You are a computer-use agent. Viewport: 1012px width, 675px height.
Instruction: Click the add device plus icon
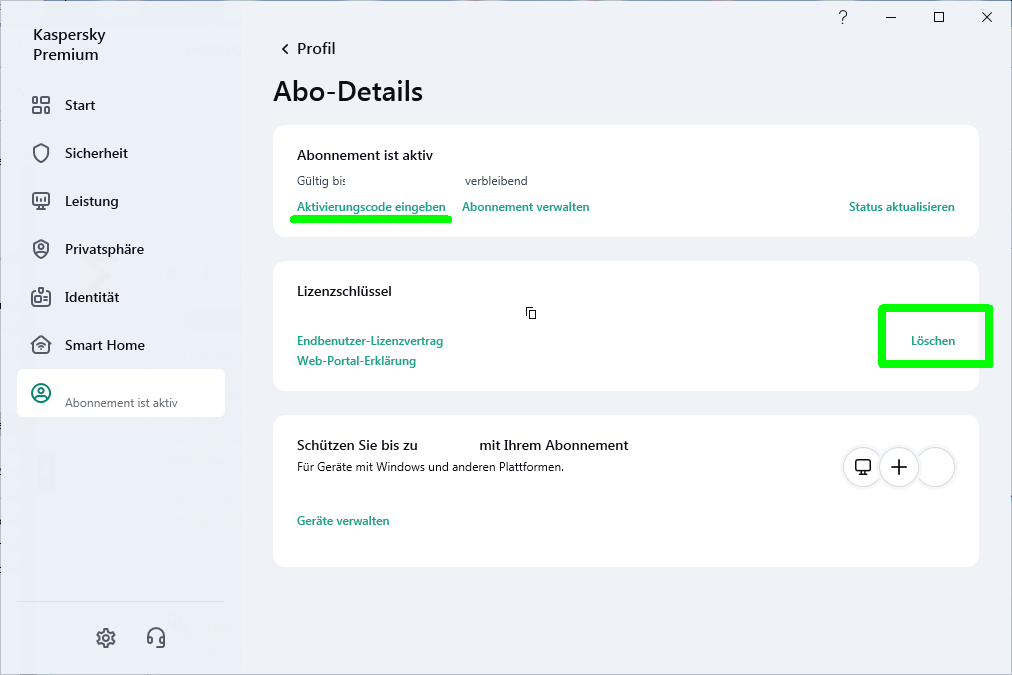pos(899,467)
